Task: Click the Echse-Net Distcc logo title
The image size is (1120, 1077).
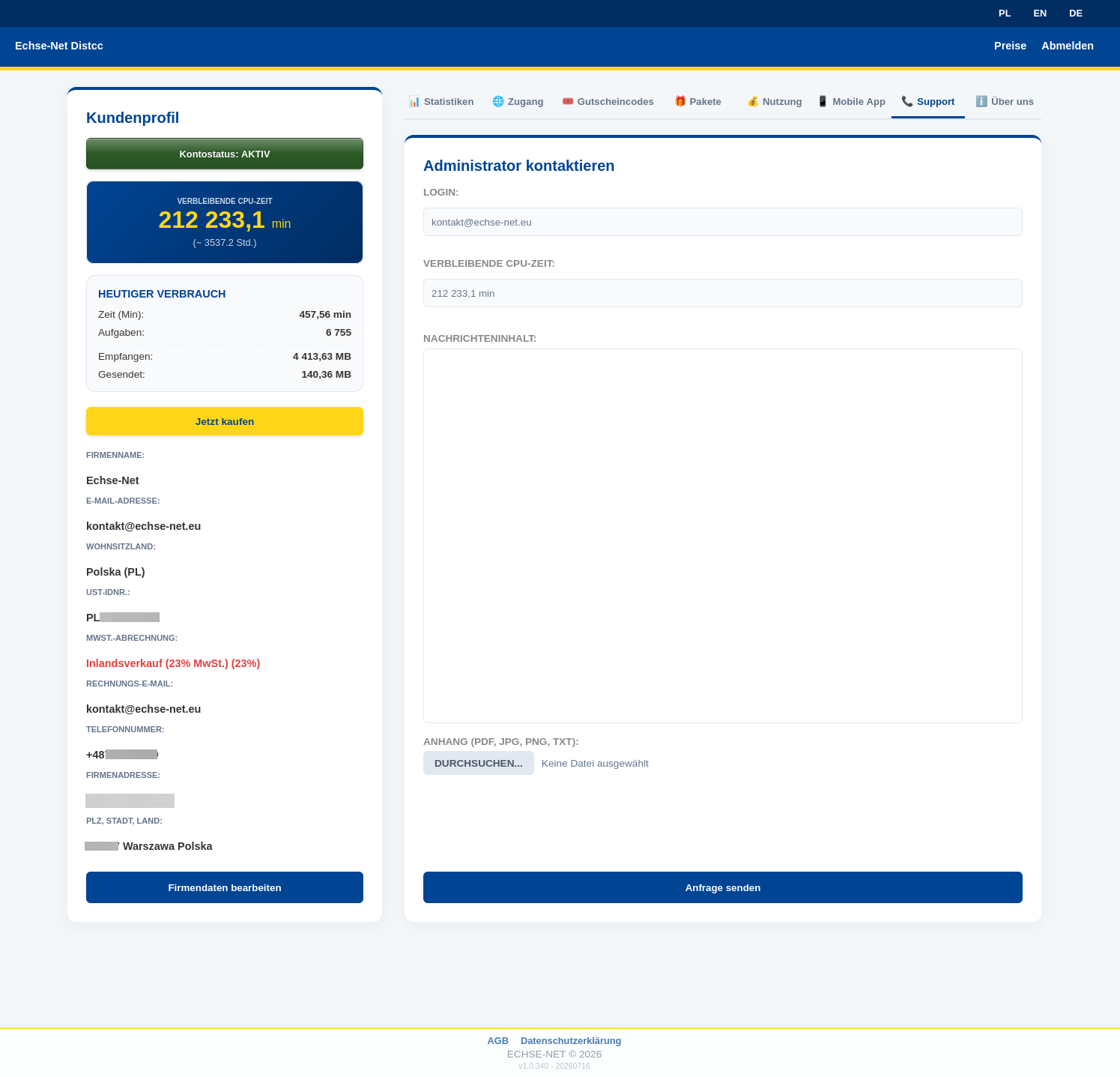Action: click(59, 46)
